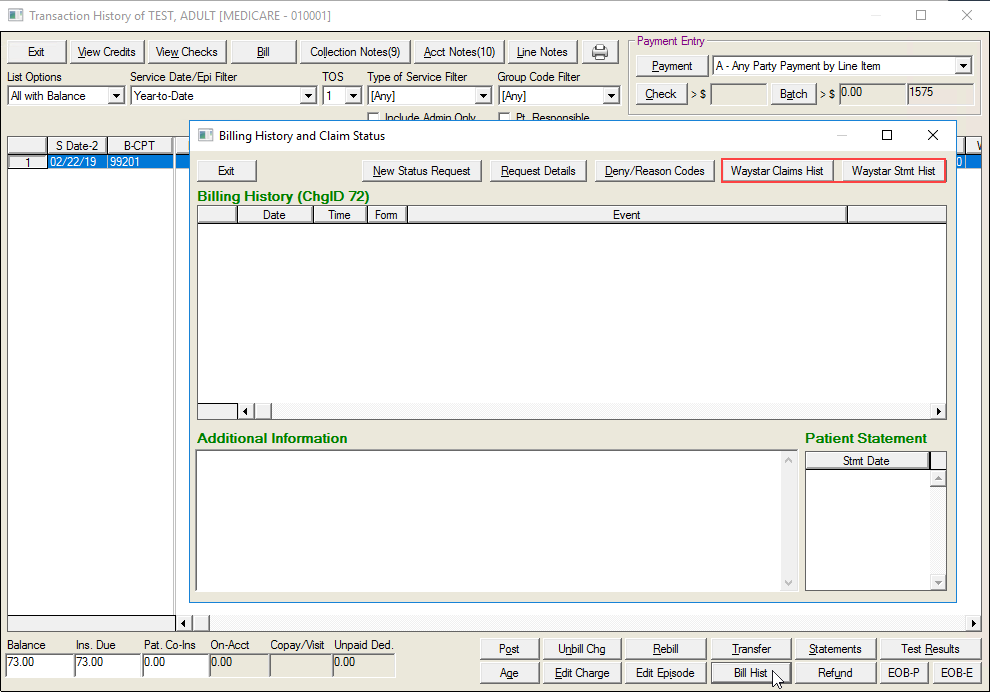Open View Credits
The width and height of the screenshot is (990, 692).
pos(107,52)
